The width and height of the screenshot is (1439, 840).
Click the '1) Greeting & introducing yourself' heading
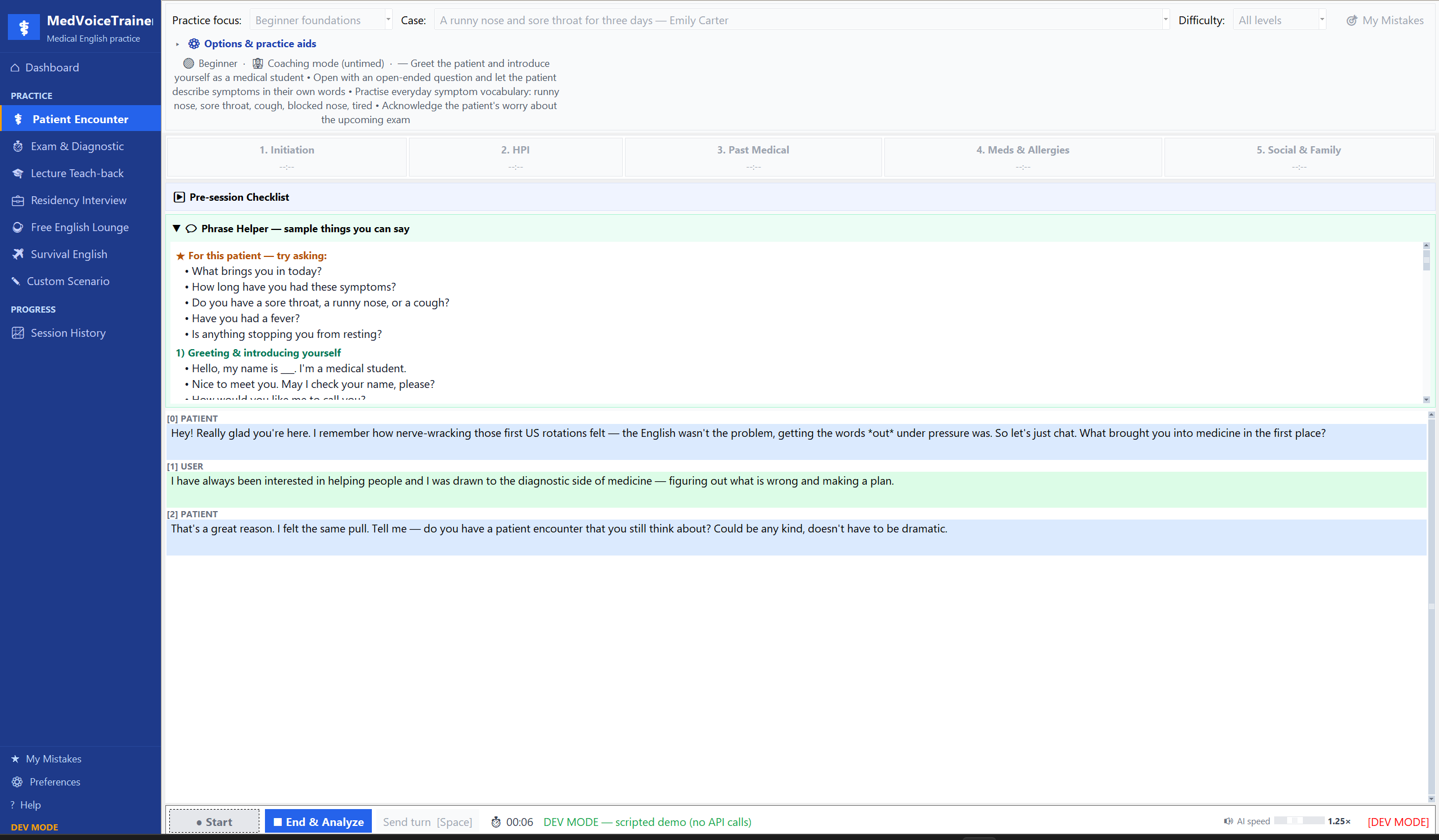258,353
